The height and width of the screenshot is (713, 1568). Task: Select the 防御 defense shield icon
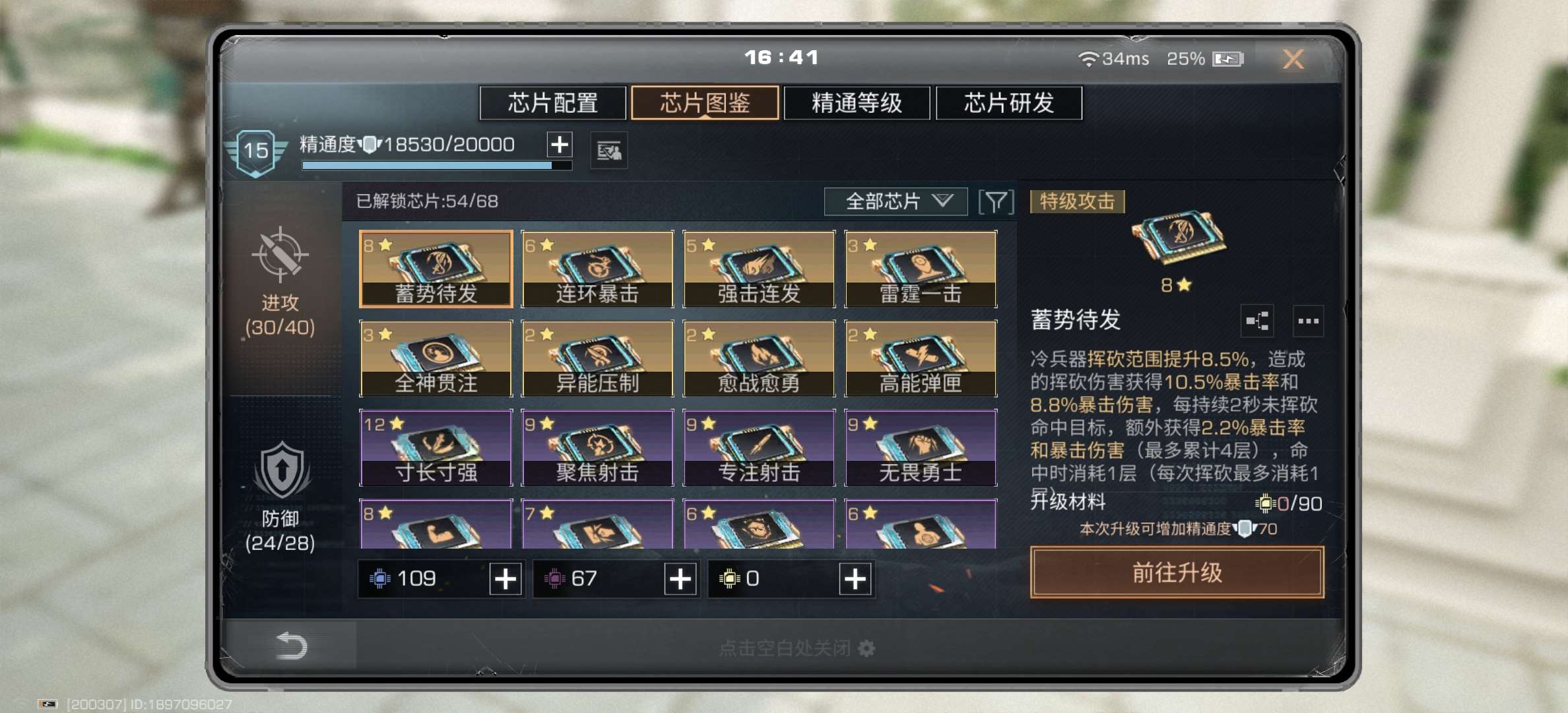click(x=282, y=470)
